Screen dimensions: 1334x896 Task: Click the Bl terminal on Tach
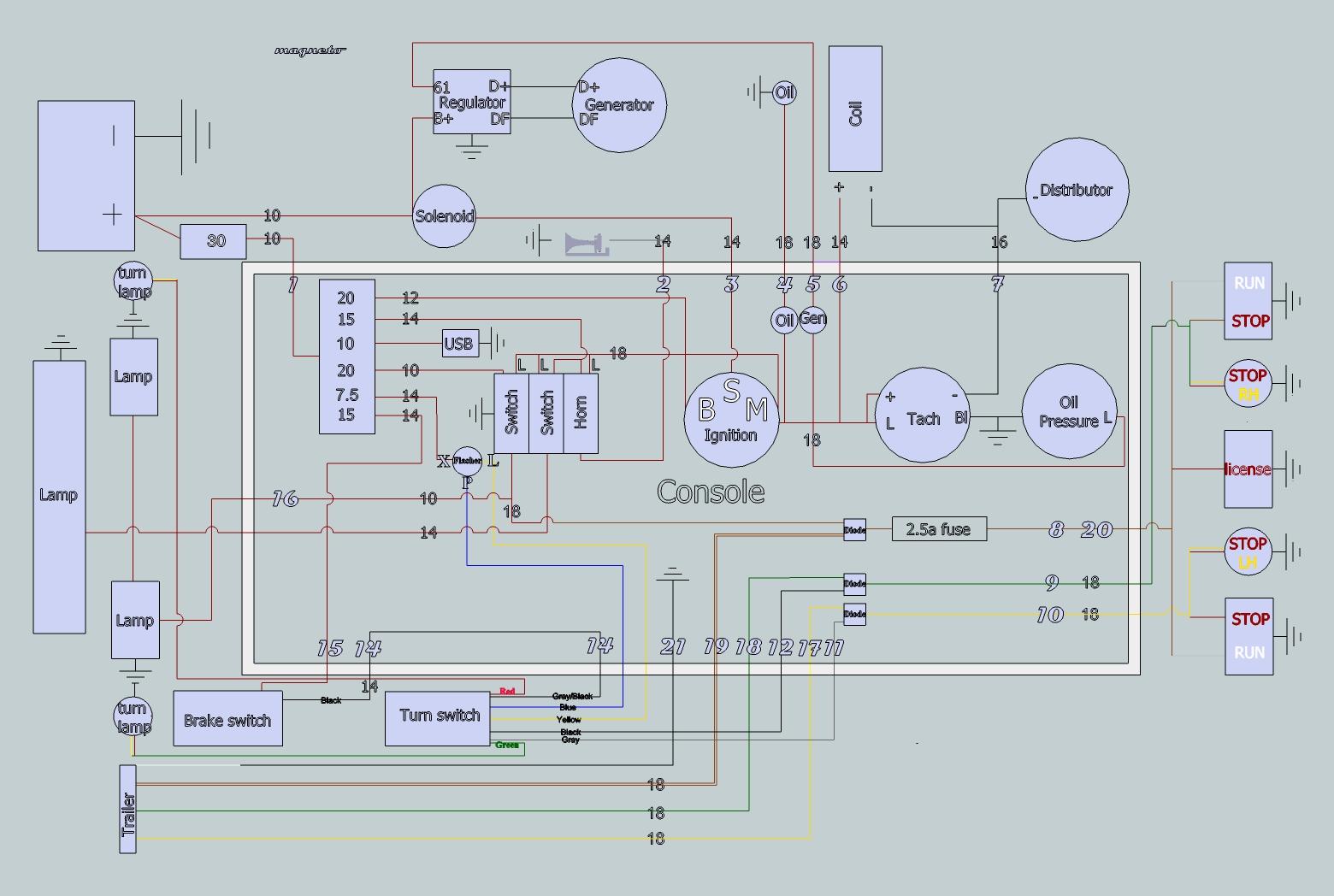pyautogui.click(x=961, y=418)
